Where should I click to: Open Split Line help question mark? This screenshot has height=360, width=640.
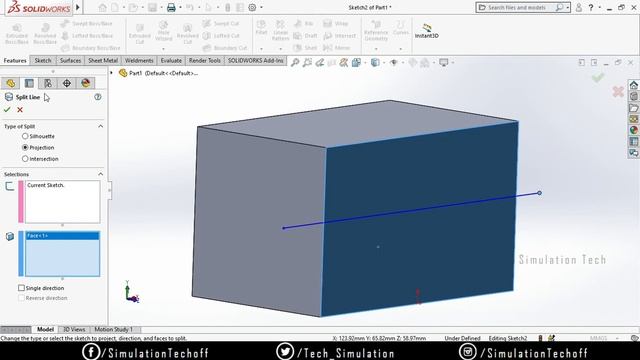[98, 97]
